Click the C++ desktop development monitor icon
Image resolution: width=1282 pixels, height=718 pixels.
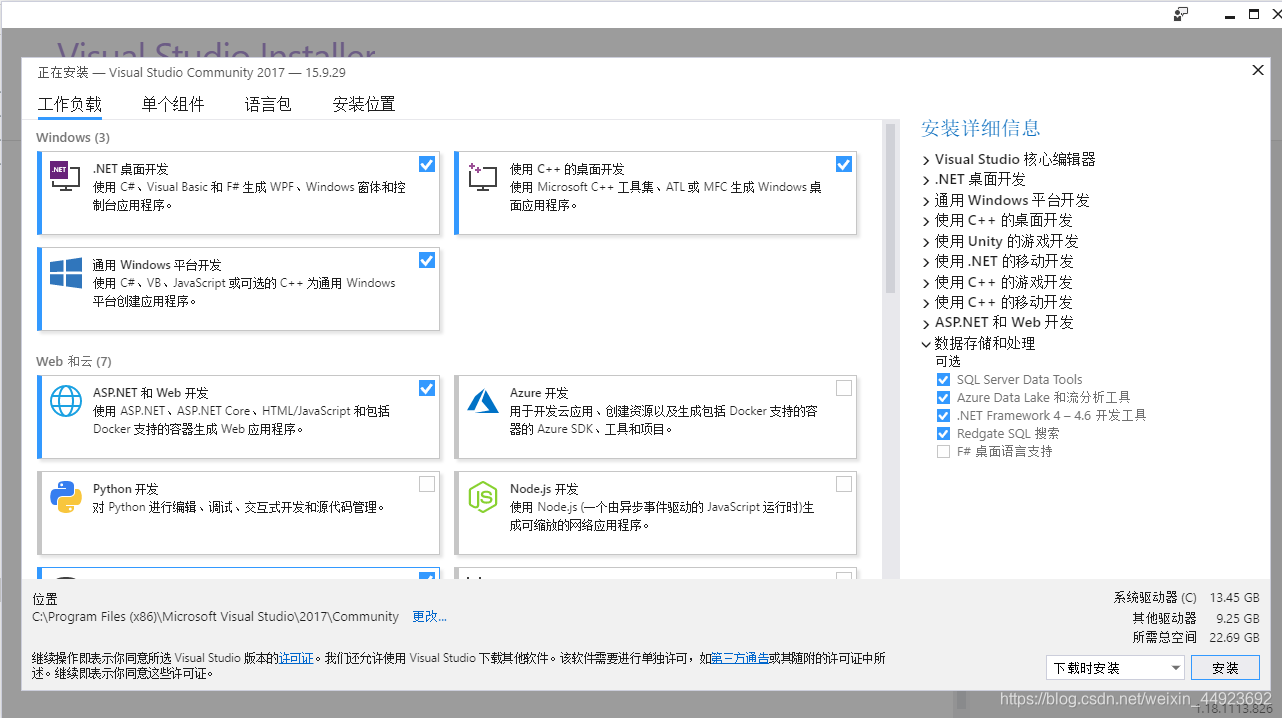[x=482, y=177]
